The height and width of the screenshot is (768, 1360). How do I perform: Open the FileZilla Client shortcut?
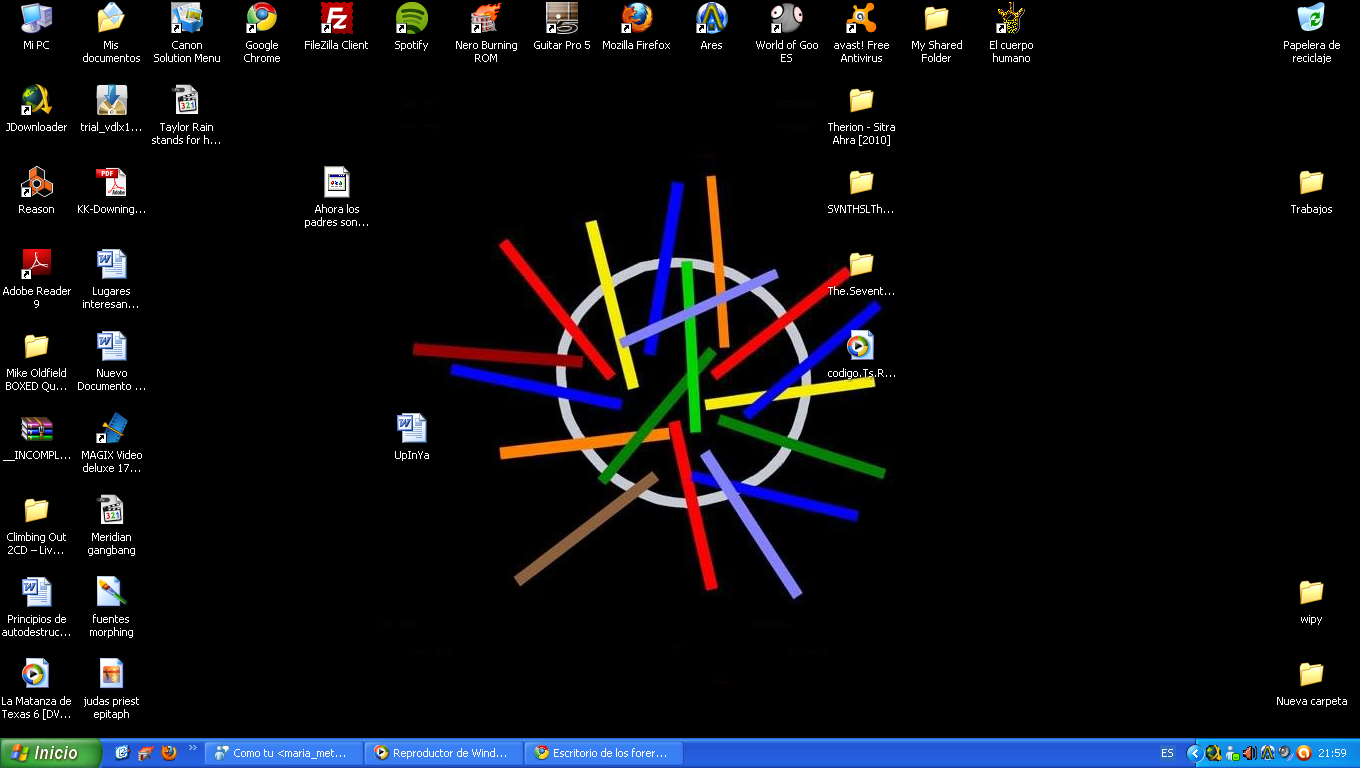click(336, 28)
